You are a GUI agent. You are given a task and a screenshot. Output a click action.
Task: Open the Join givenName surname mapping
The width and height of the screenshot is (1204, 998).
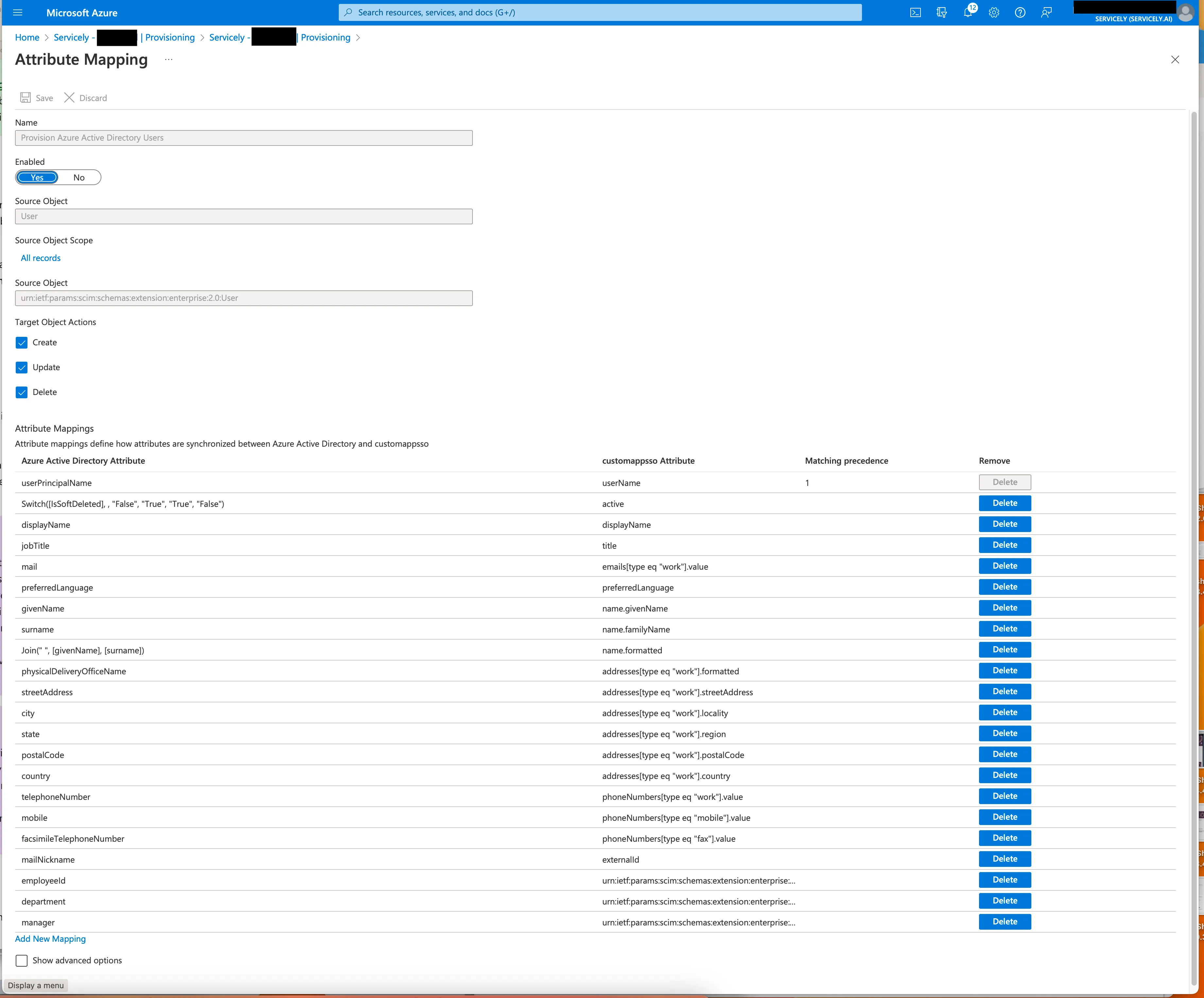[595, 650]
